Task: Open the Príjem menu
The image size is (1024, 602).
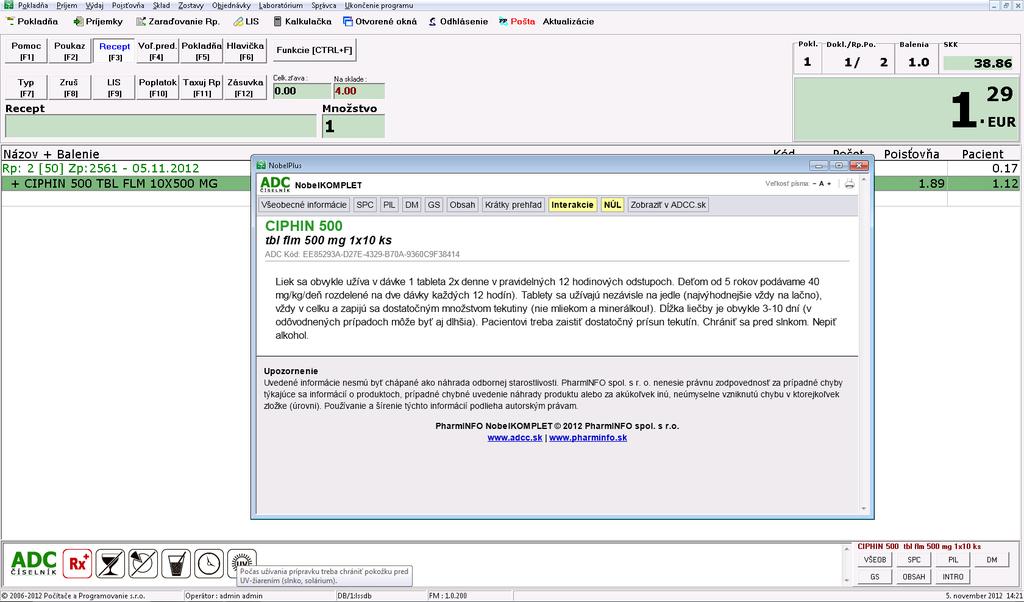Action: 67,5
